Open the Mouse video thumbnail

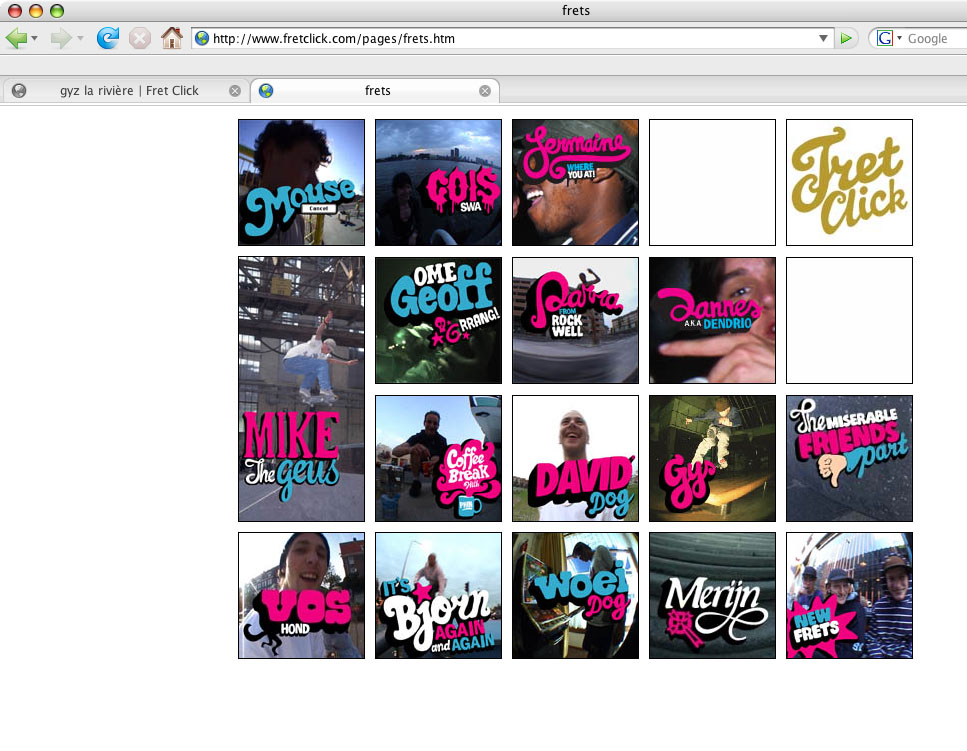pos(301,182)
